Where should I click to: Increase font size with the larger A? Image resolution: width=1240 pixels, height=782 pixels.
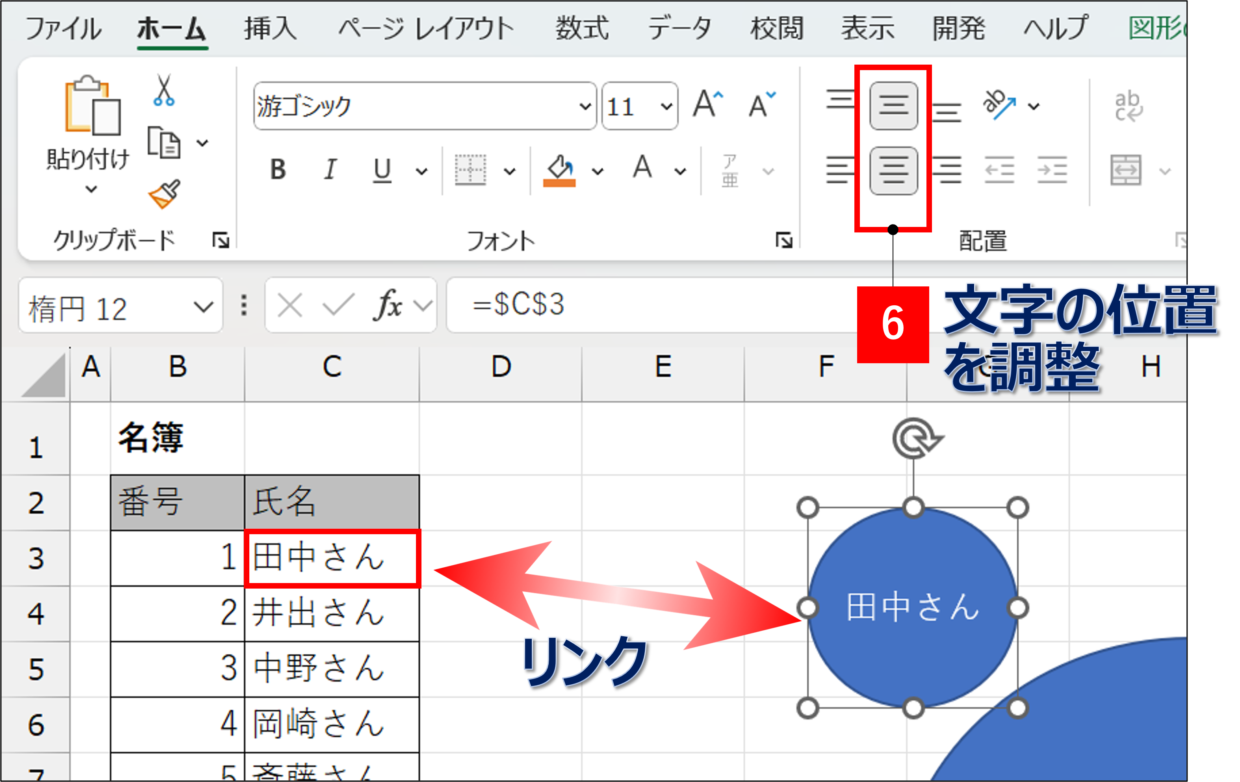[709, 105]
